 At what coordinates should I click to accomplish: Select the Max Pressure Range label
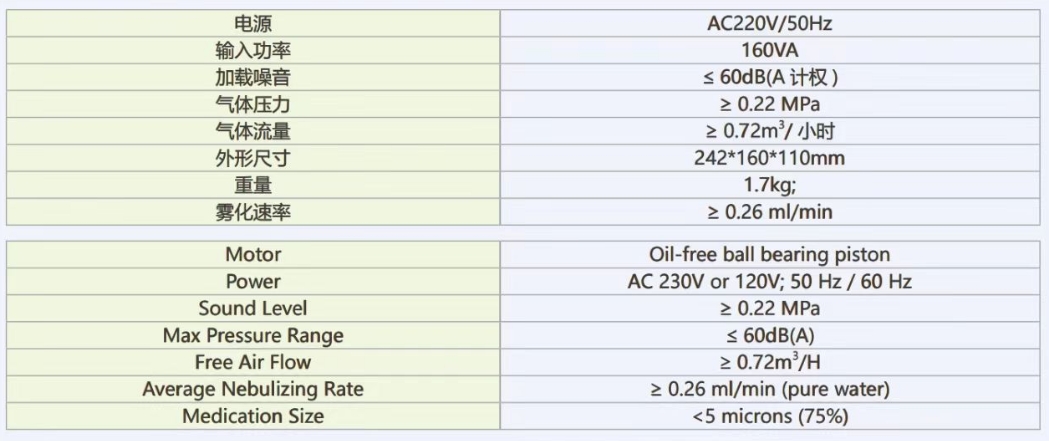(x=253, y=335)
